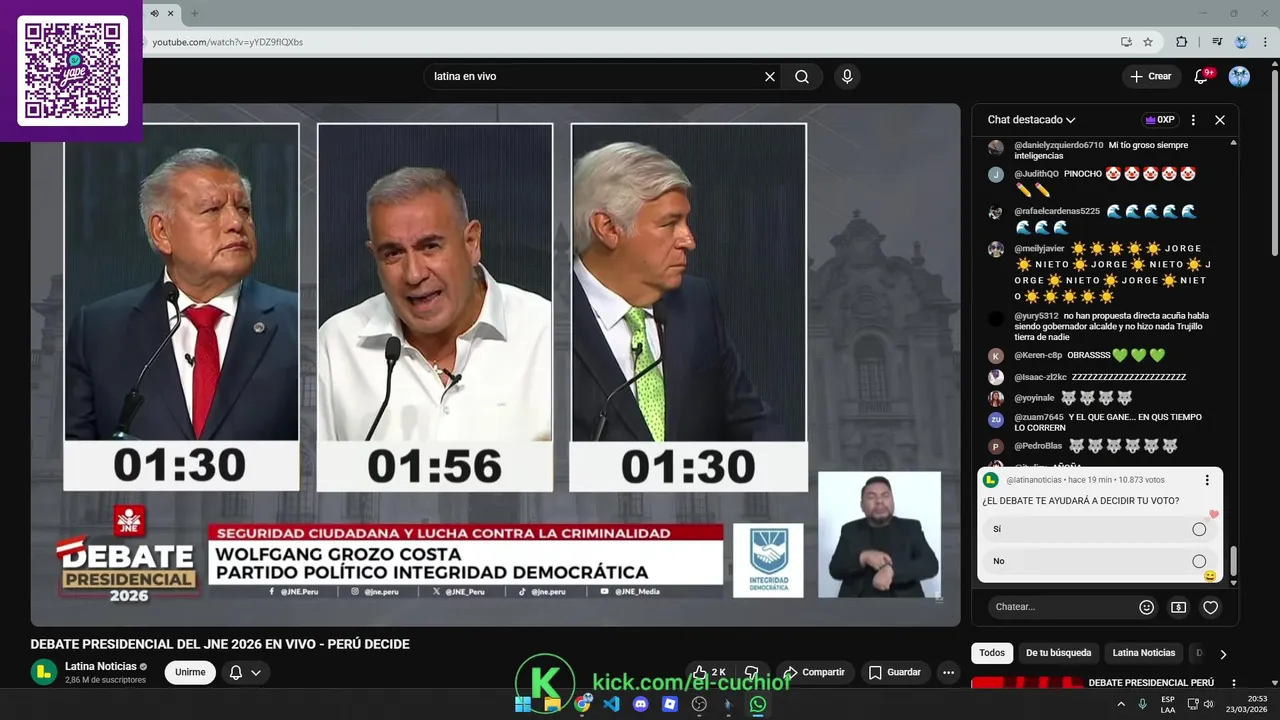Open chat header more options menu
Image resolution: width=1280 pixels, height=720 pixels.
(x=1193, y=120)
